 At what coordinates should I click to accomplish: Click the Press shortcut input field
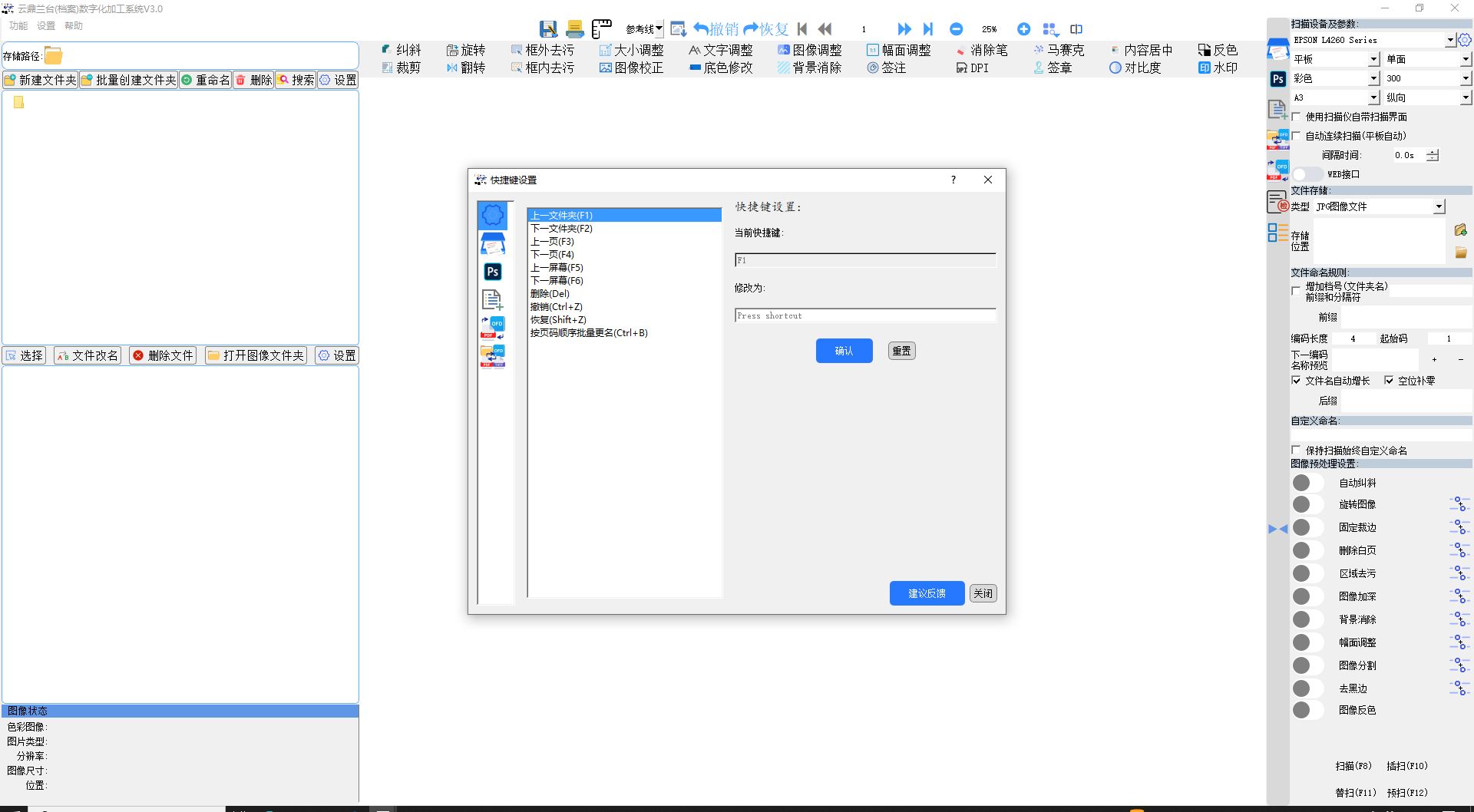tap(865, 315)
